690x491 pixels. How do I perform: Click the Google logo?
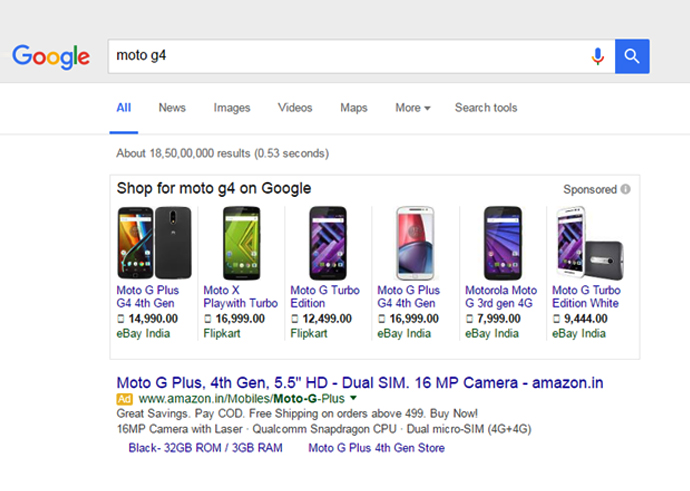pos(51,56)
